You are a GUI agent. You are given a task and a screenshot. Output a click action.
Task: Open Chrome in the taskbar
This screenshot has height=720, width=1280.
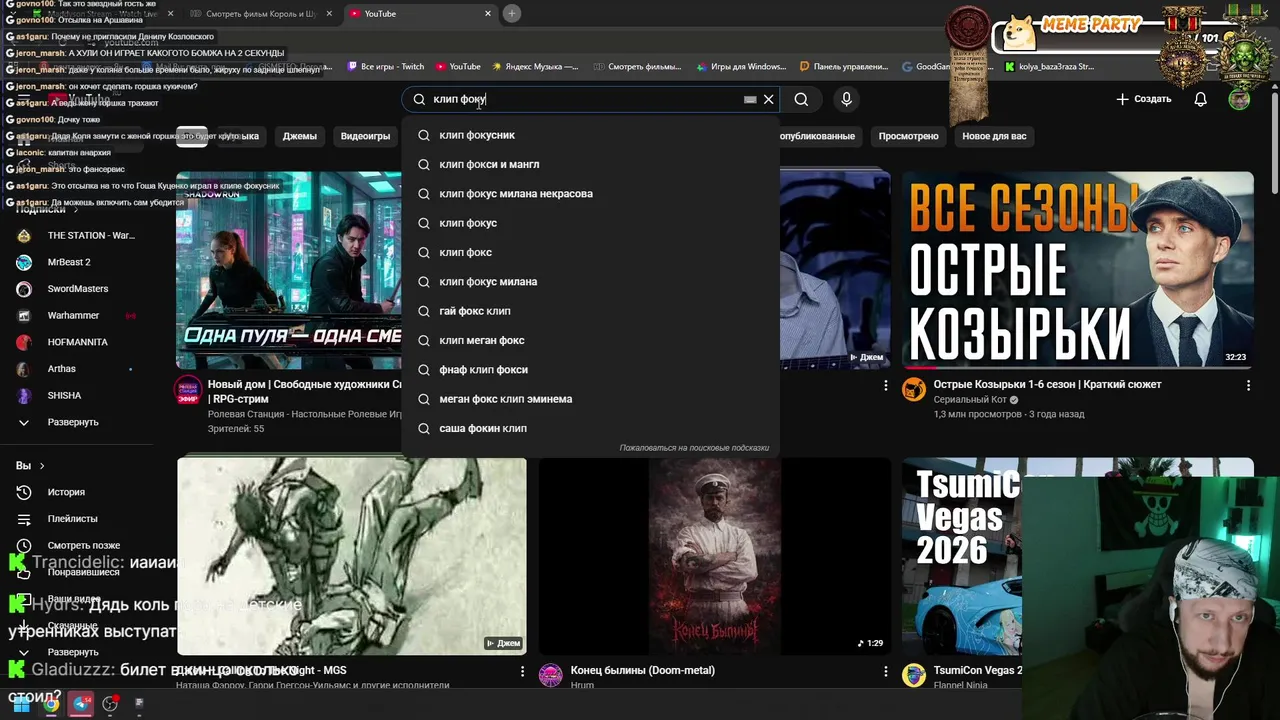(51, 704)
